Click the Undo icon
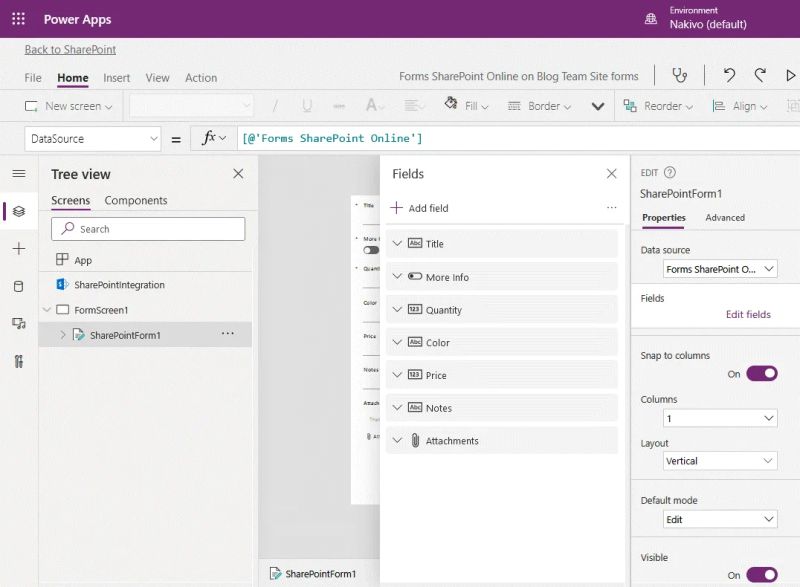800x587 pixels. click(729, 76)
